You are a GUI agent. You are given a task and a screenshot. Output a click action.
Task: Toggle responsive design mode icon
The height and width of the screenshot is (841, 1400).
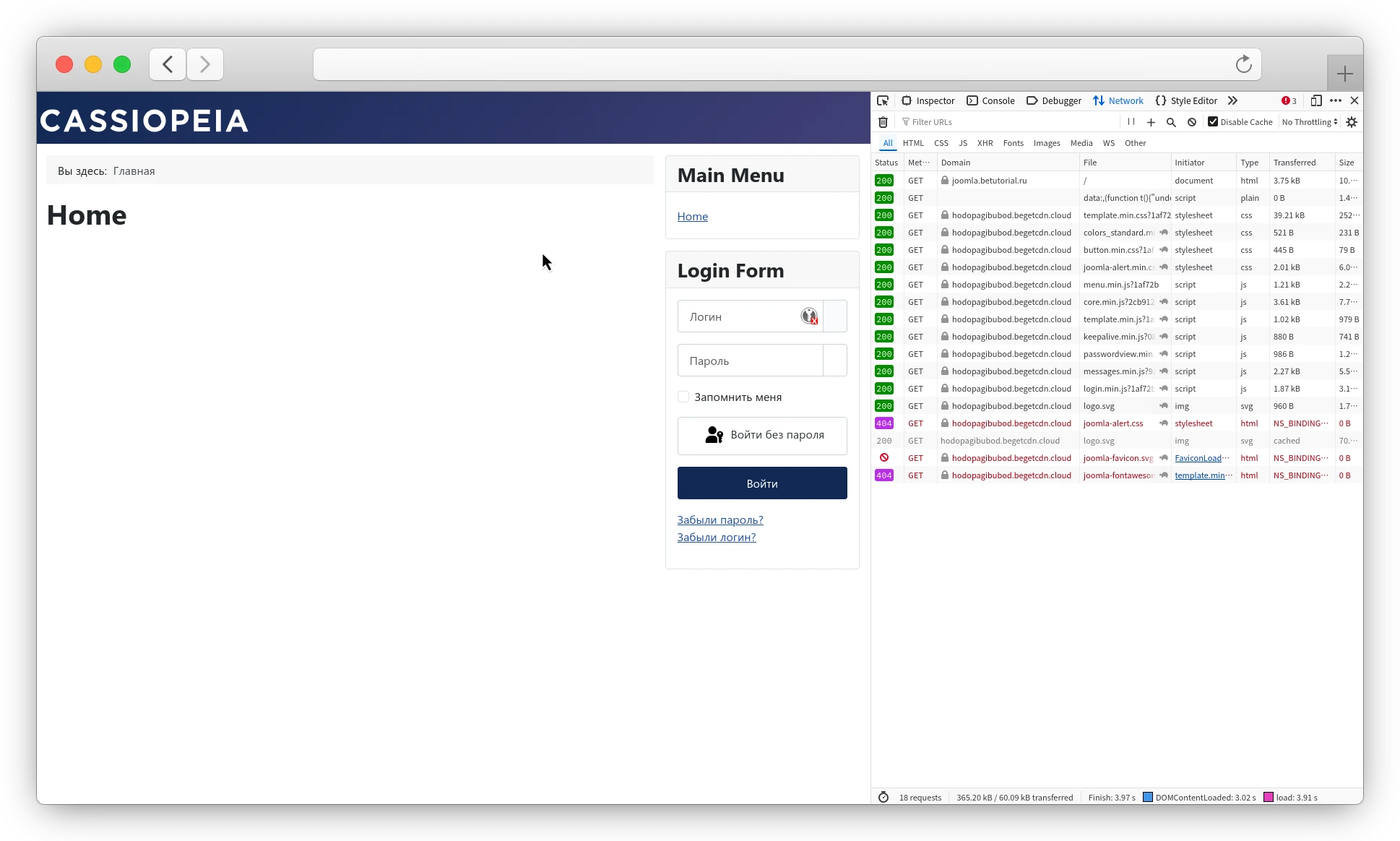pyautogui.click(x=1316, y=100)
